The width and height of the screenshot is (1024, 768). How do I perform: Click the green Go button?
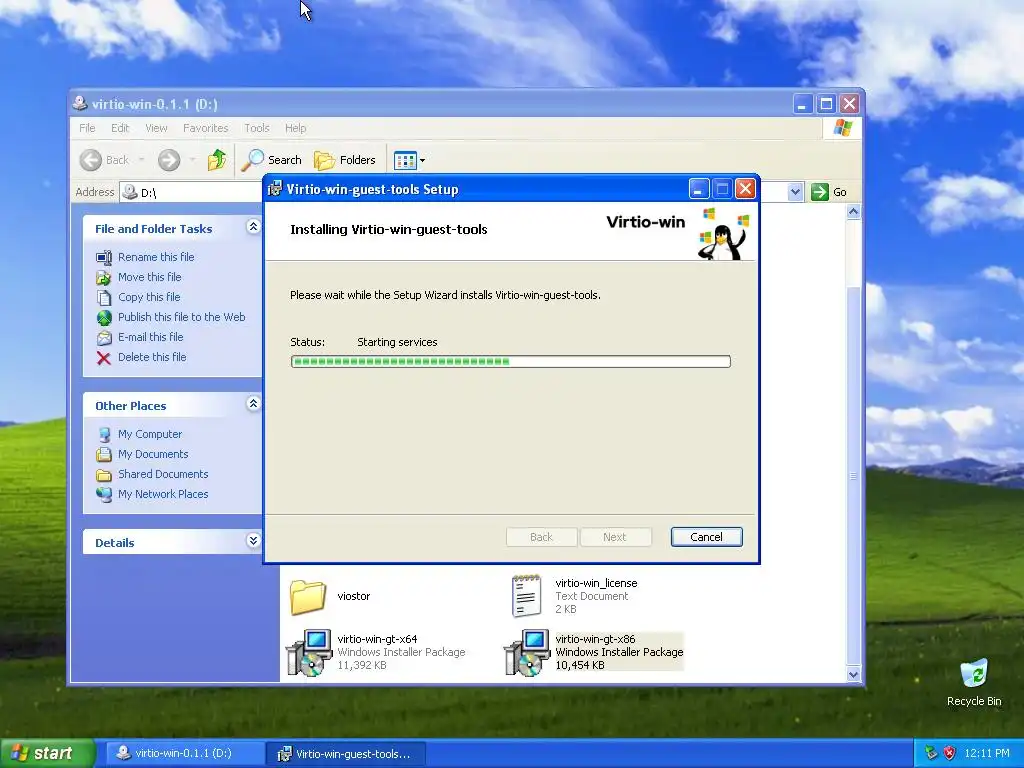[829, 192]
